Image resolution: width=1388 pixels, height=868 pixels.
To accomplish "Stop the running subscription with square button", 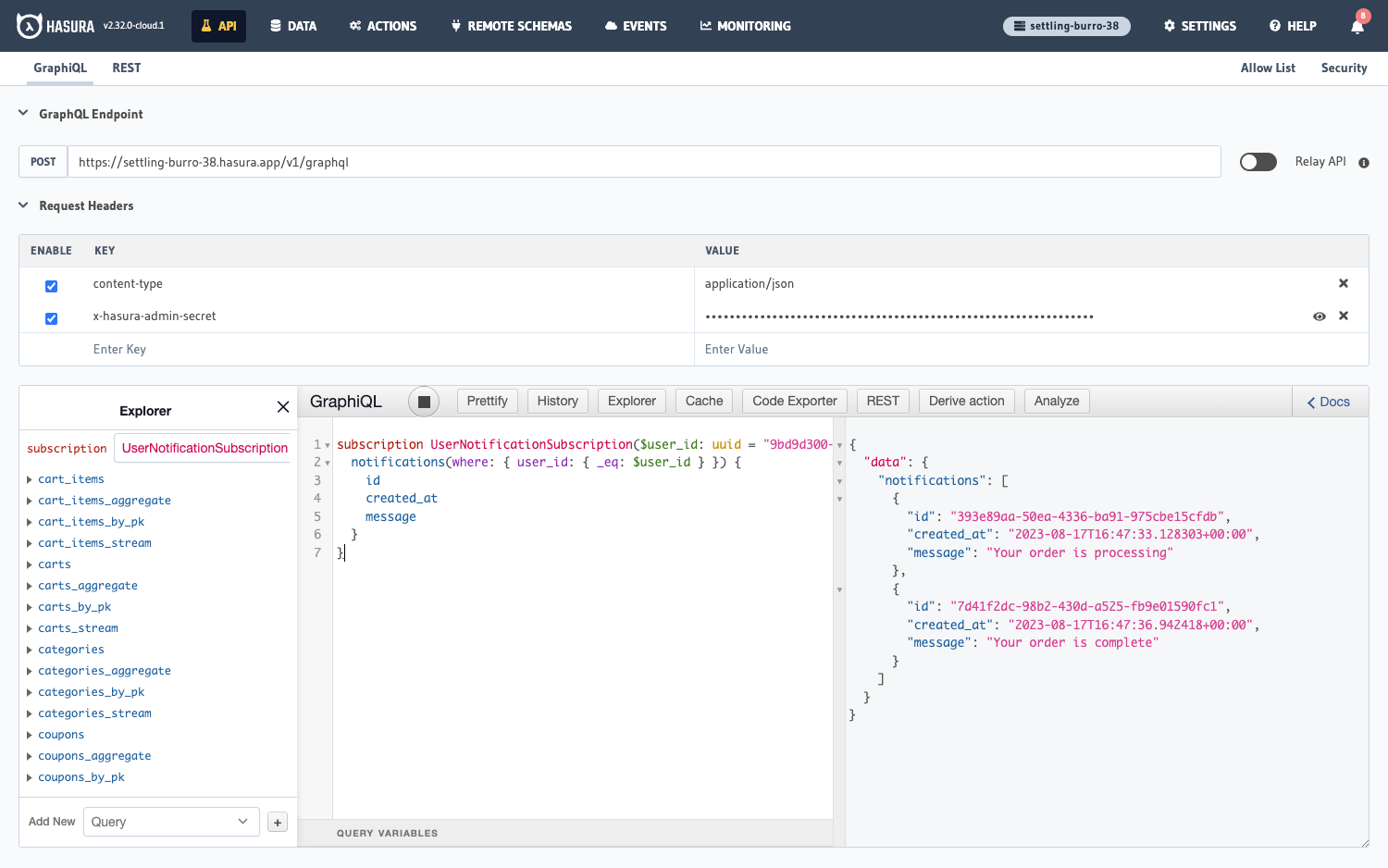I will point(424,400).
